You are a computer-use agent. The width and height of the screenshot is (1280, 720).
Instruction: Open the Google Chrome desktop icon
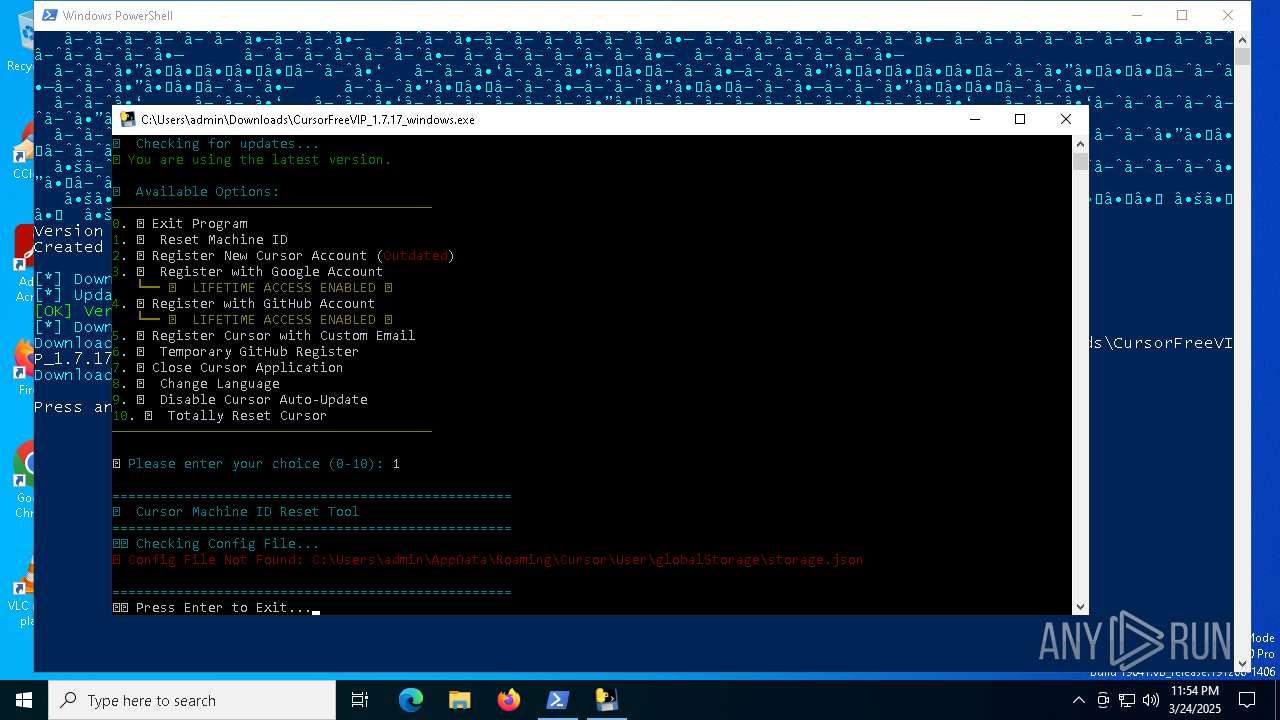pos(23,480)
